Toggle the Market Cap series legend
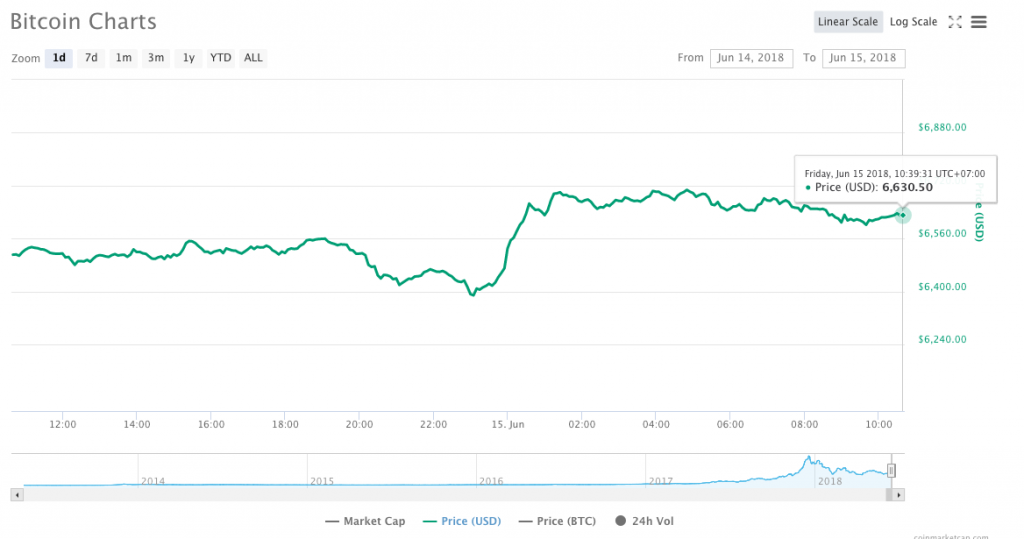 pos(365,521)
